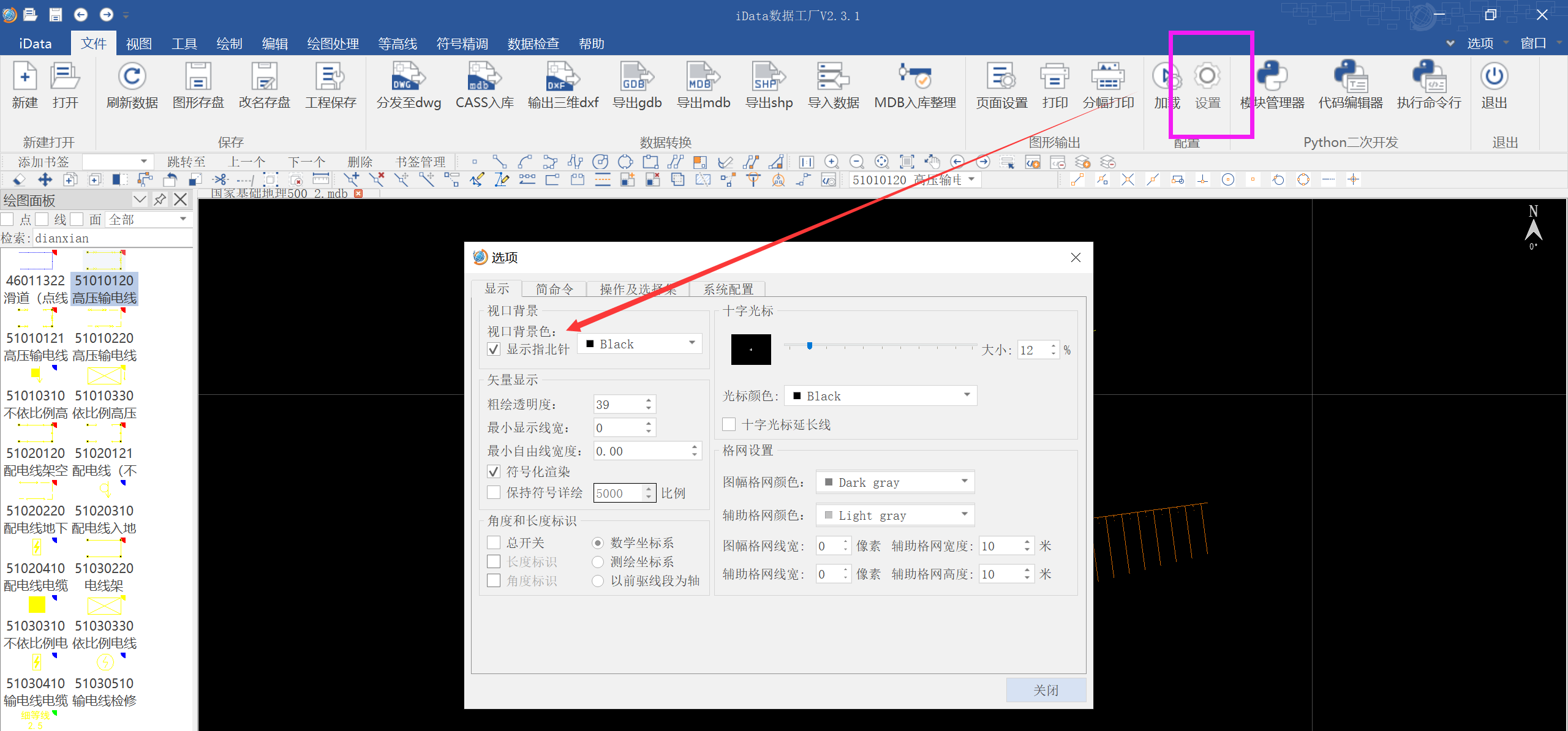
Task: Switch to 操作及选择集 tab
Action: click(637, 288)
